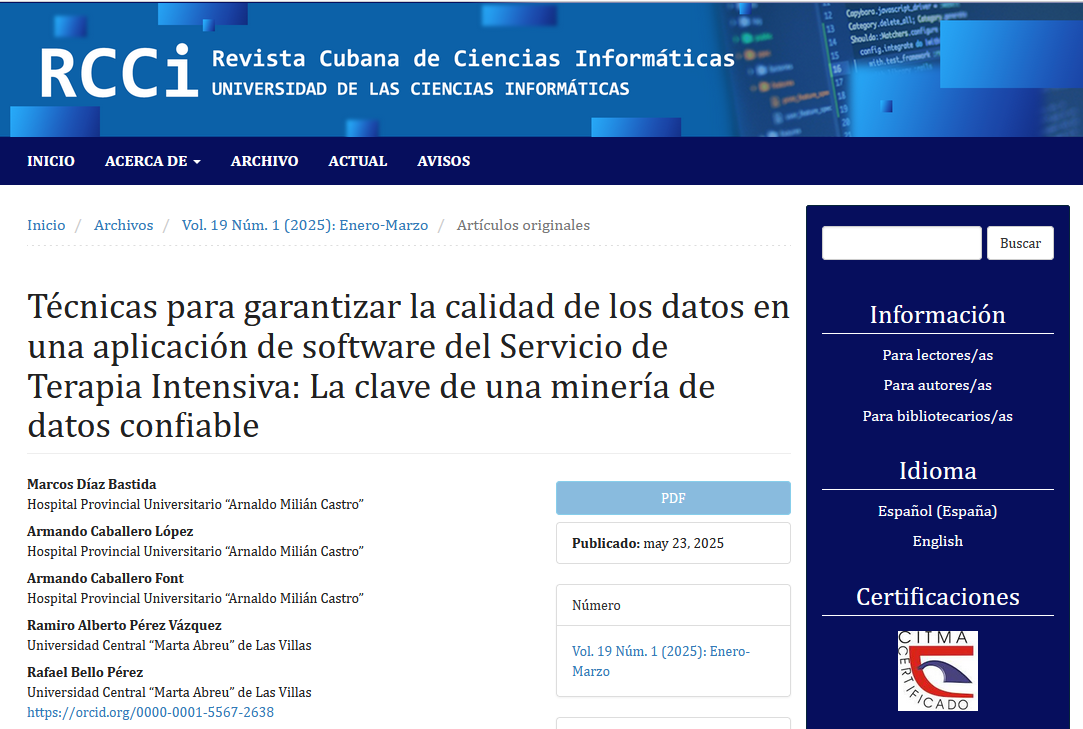The width and height of the screenshot is (1083, 729).
Task: Expand the ACERCA DE dropdown menu
Action: tap(152, 161)
